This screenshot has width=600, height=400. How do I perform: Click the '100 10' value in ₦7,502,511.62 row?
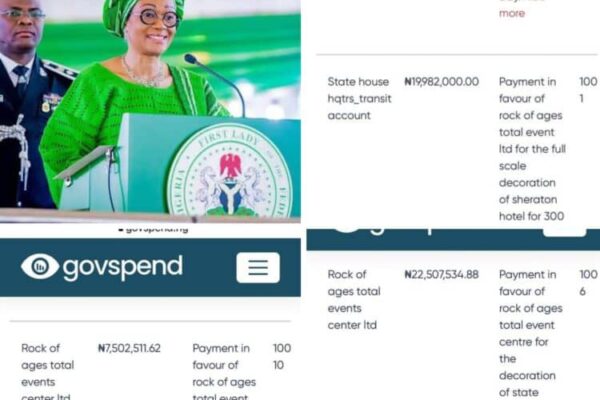[x=282, y=356]
